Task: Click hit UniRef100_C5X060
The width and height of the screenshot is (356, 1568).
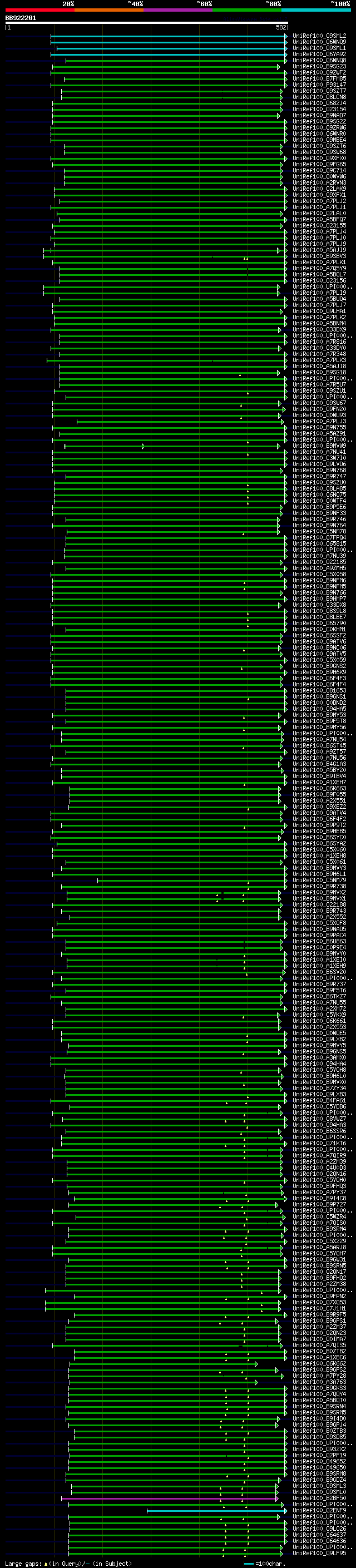Action: click(x=319, y=850)
